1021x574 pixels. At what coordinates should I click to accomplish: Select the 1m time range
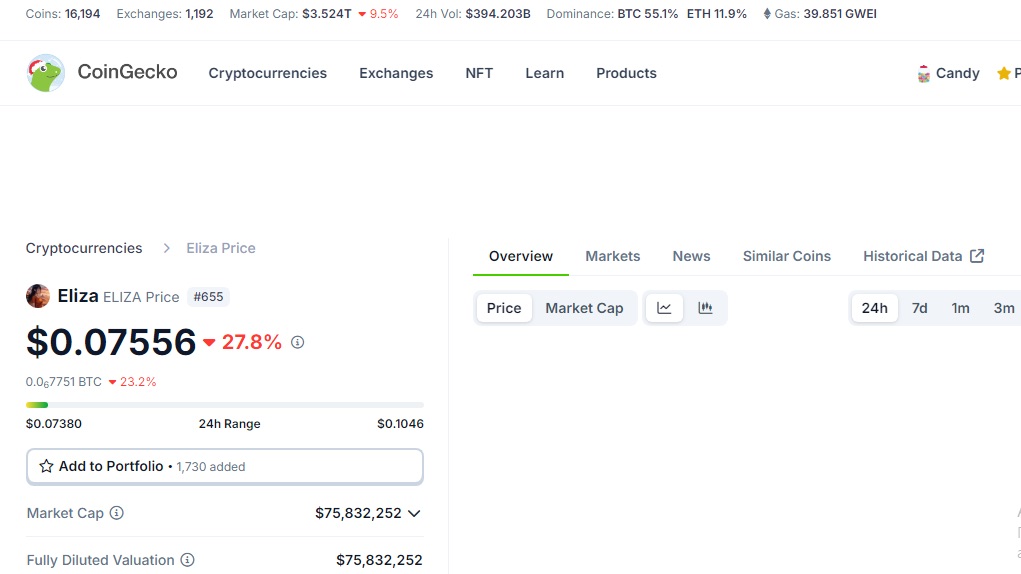[x=960, y=308]
